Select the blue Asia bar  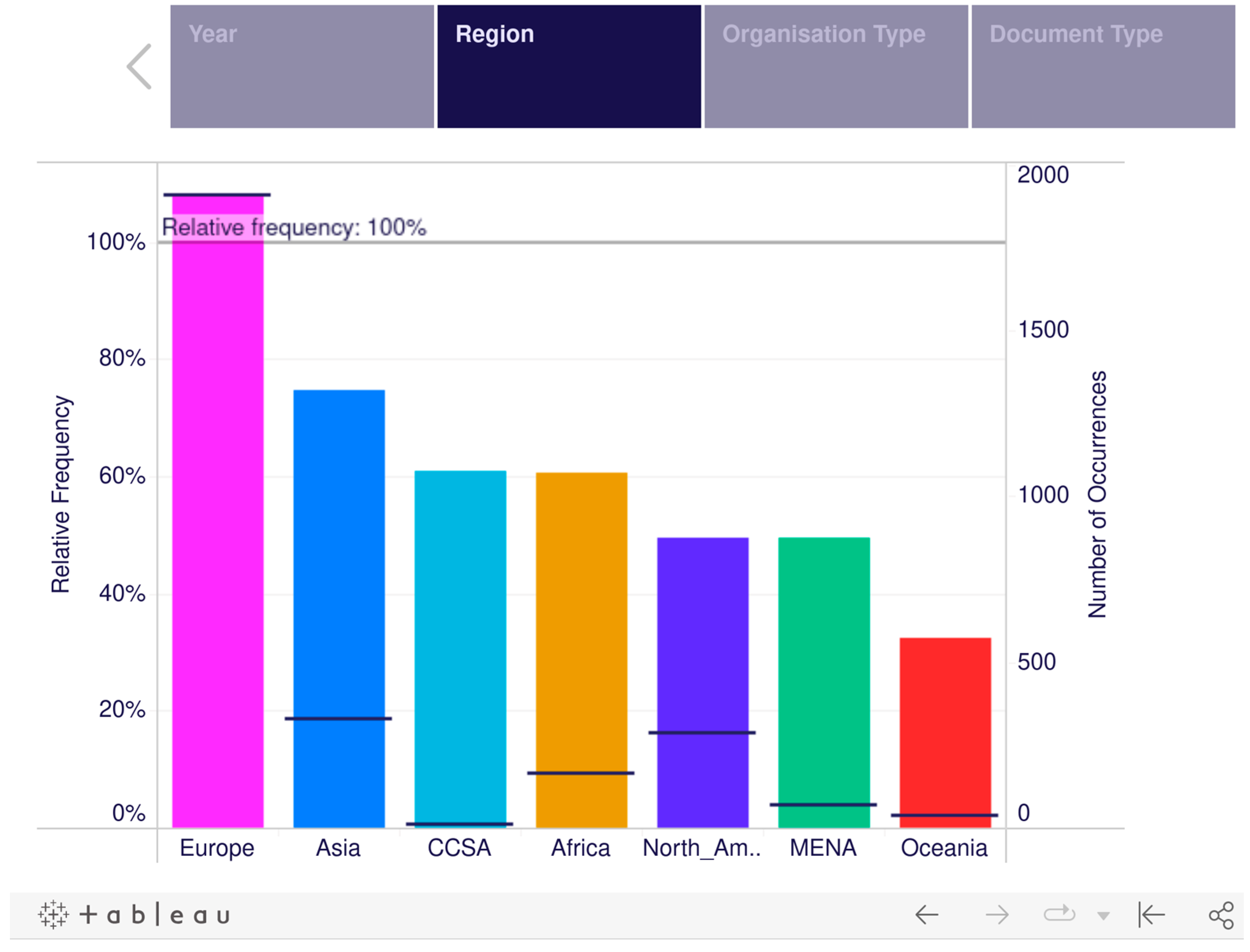[339, 567]
